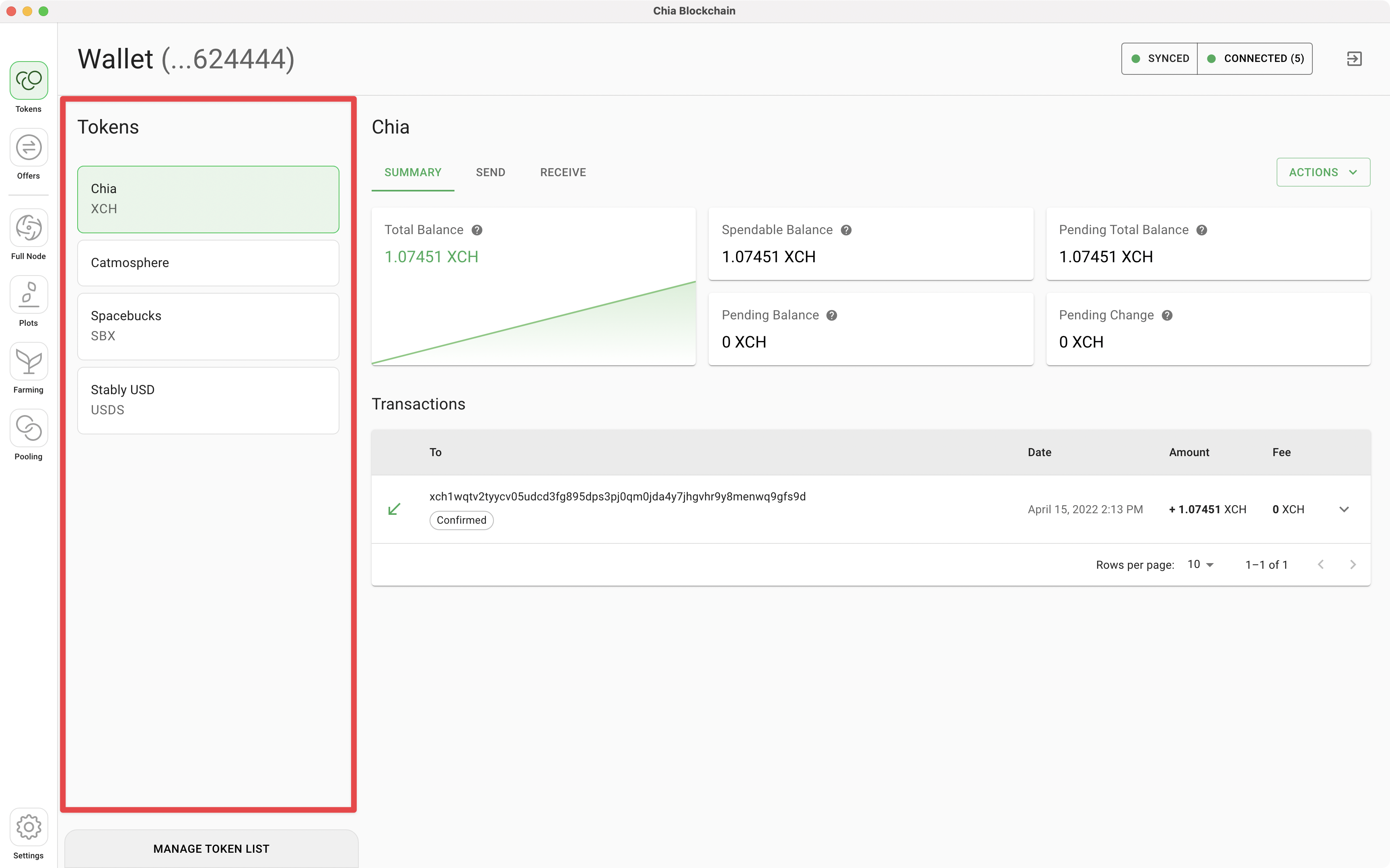Screen dimensions: 1390x868
Task: Click the logout icon at top right
Action: (1354, 59)
